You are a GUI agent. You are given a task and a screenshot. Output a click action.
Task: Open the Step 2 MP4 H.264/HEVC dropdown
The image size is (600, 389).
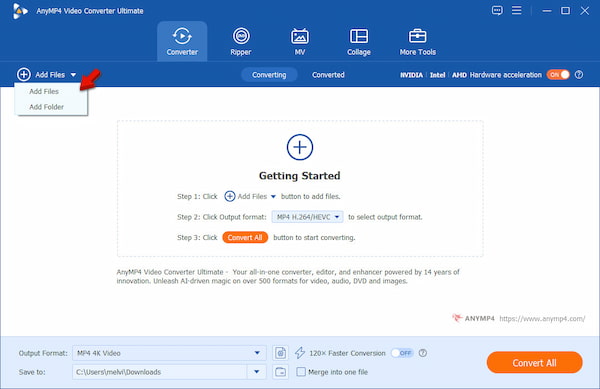click(307, 217)
